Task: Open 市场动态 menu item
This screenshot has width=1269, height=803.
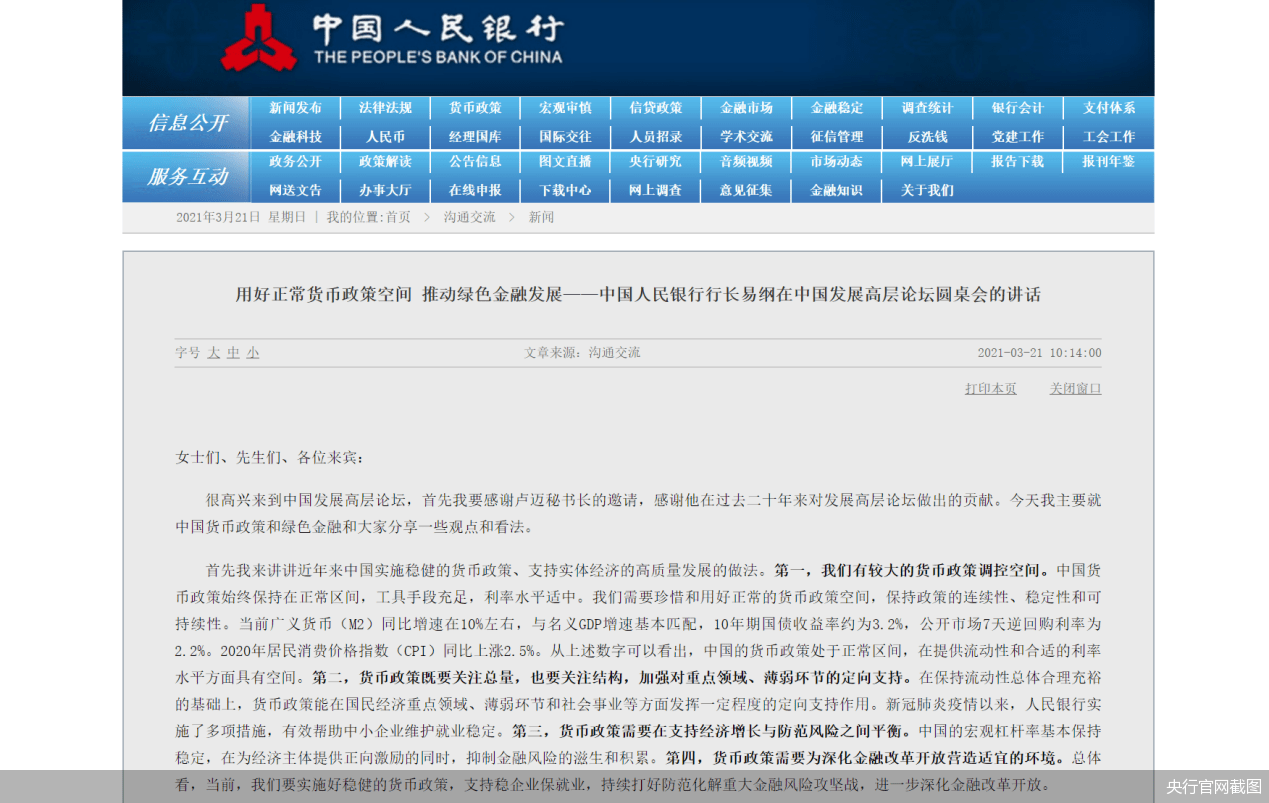Action: coord(836,161)
